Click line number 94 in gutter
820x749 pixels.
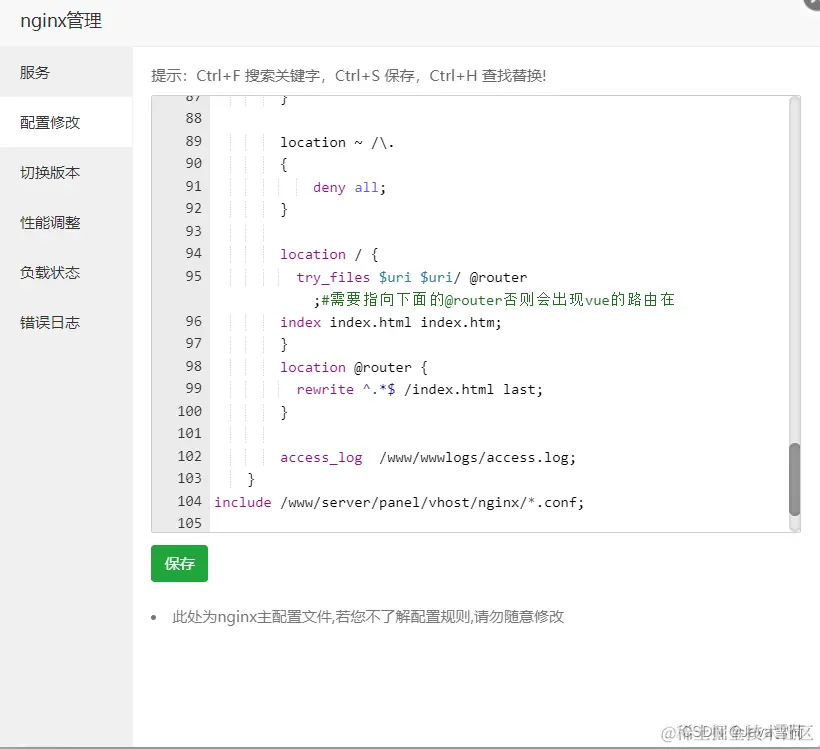(x=193, y=253)
